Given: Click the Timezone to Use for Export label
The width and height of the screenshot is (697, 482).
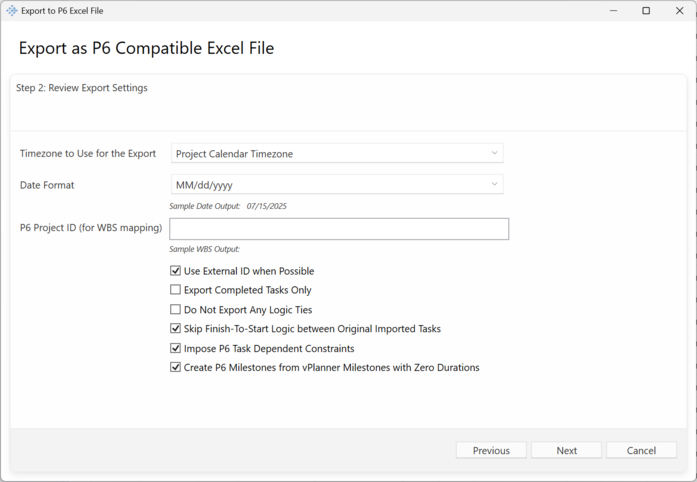Looking at the screenshot, I should coord(88,154).
